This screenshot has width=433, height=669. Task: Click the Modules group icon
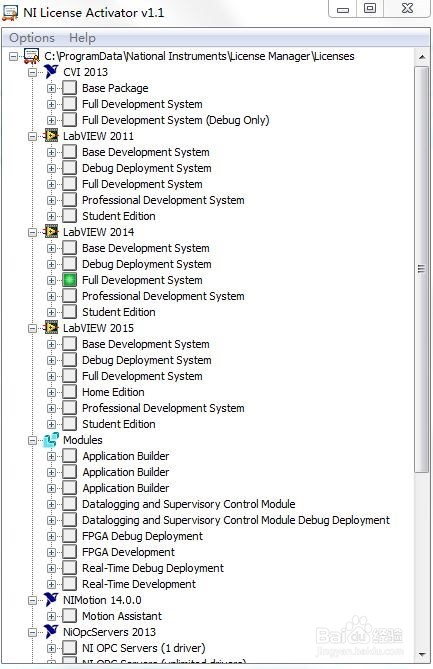point(51,440)
